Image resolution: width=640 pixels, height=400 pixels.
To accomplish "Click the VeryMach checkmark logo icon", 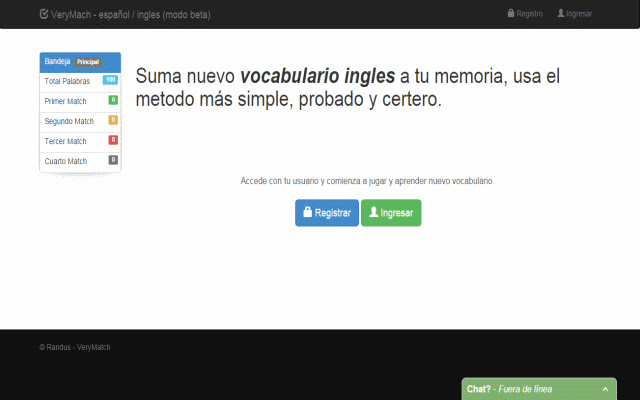I will pos(44,14).
